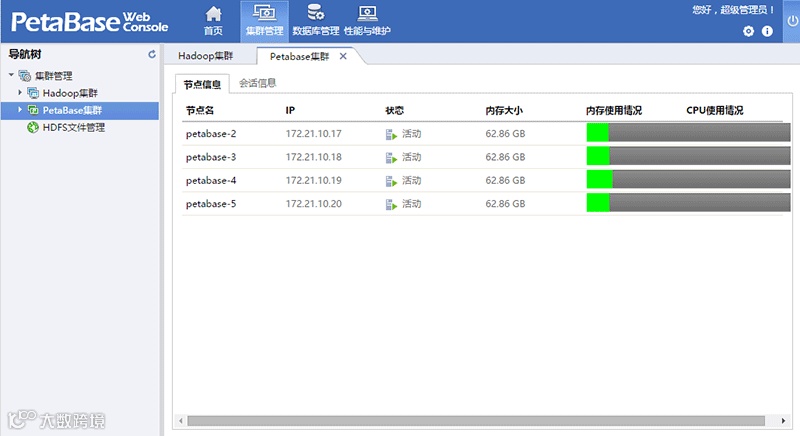The height and width of the screenshot is (436, 800).
Task: Sort by 状态 column header
Action: [x=394, y=110]
